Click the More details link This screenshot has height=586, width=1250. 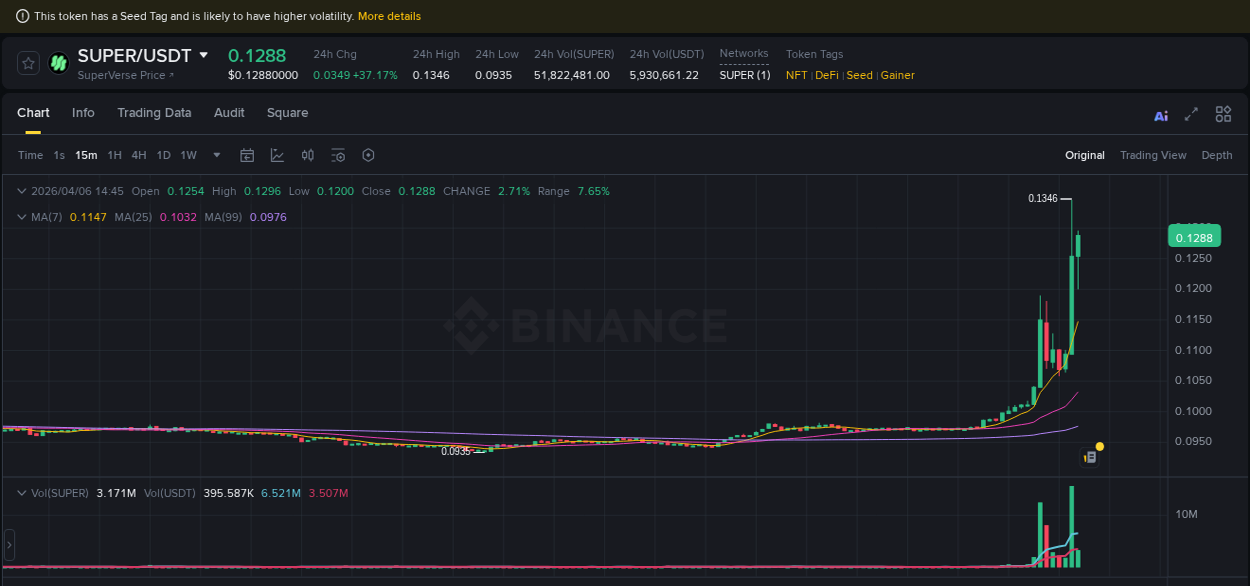tap(389, 16)
